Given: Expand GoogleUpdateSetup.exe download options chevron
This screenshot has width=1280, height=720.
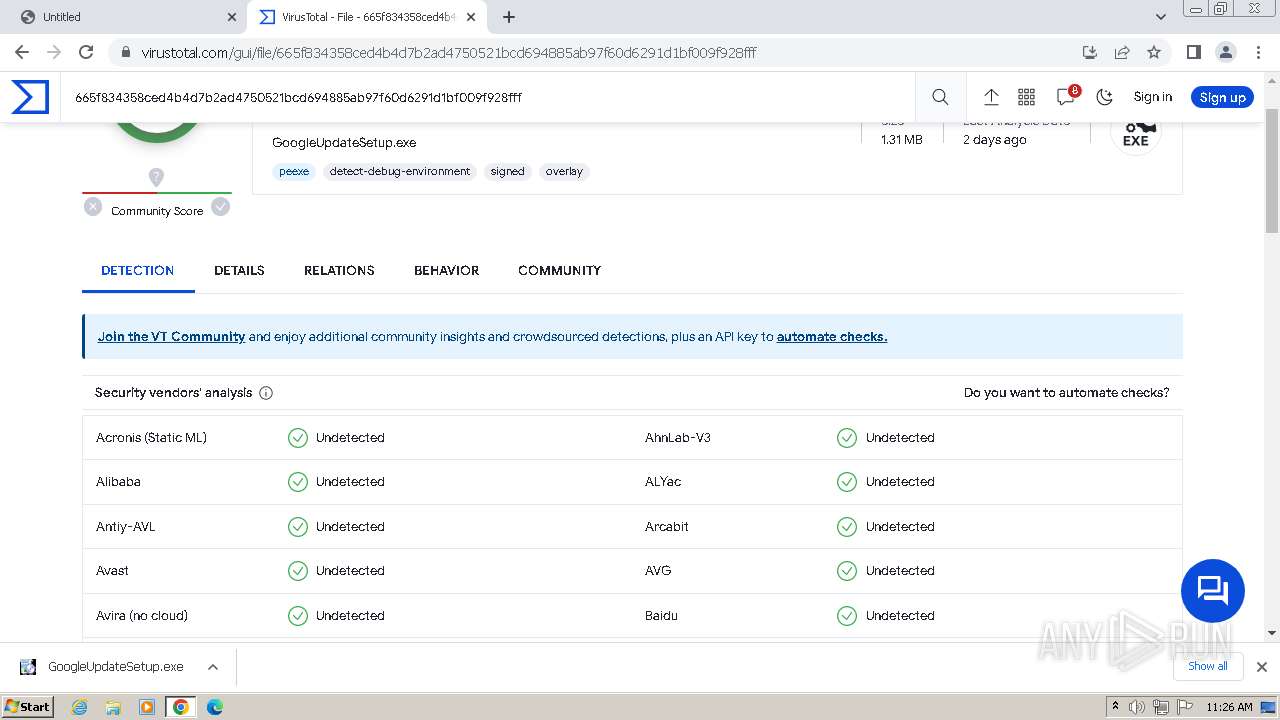Looking at the screenshot, I should [x=213, y=667].
